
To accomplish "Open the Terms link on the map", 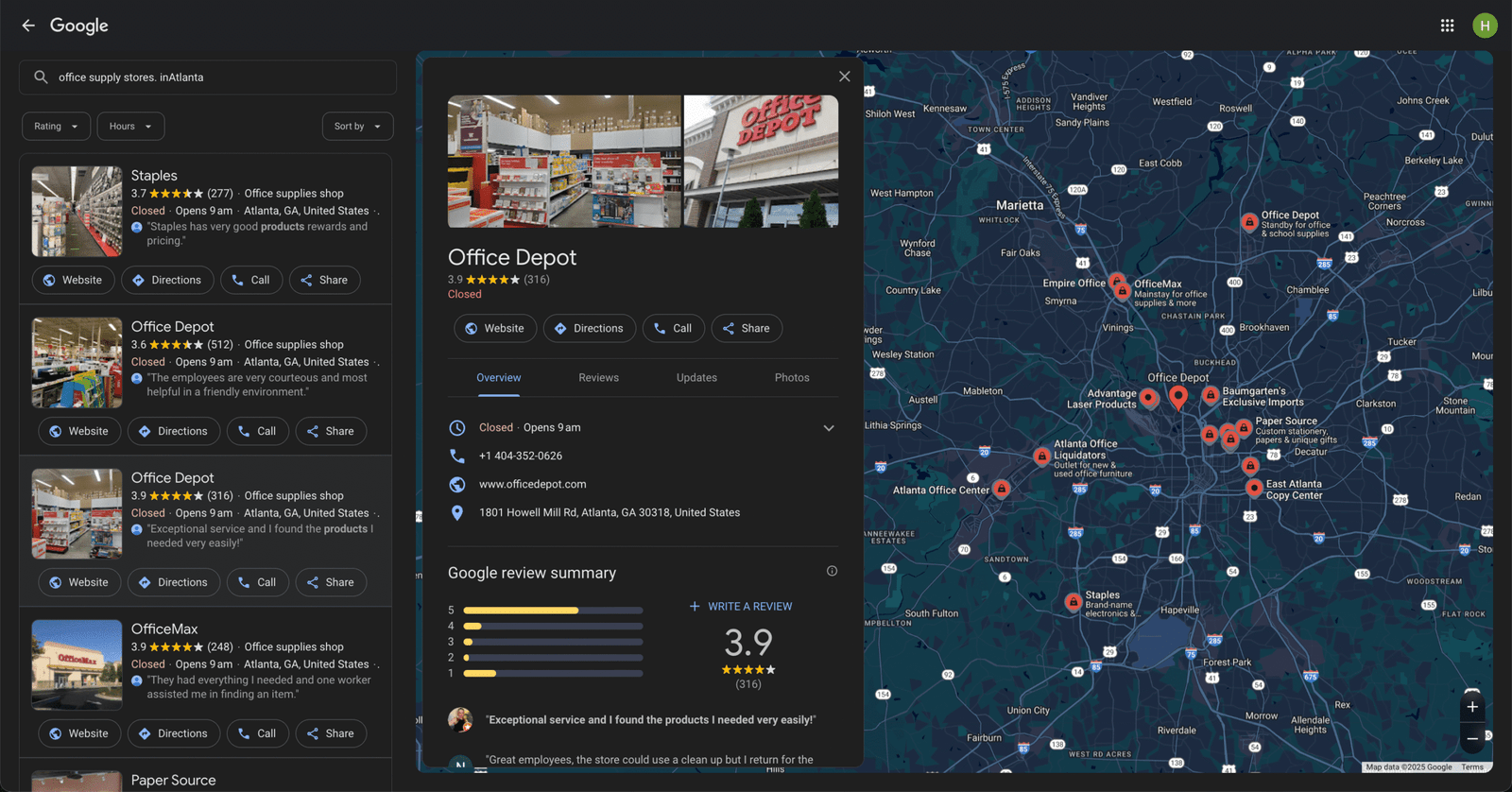I will 1472,767.
